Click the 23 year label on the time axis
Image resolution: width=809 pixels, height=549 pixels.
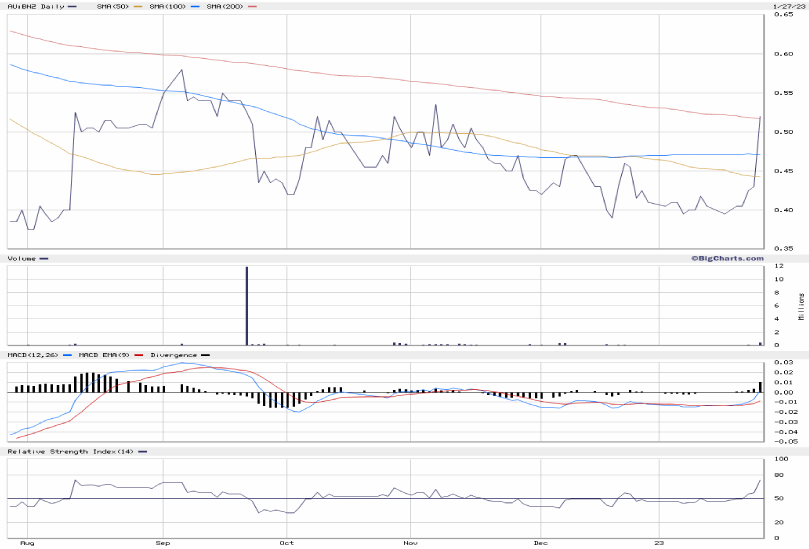[659, 544]
